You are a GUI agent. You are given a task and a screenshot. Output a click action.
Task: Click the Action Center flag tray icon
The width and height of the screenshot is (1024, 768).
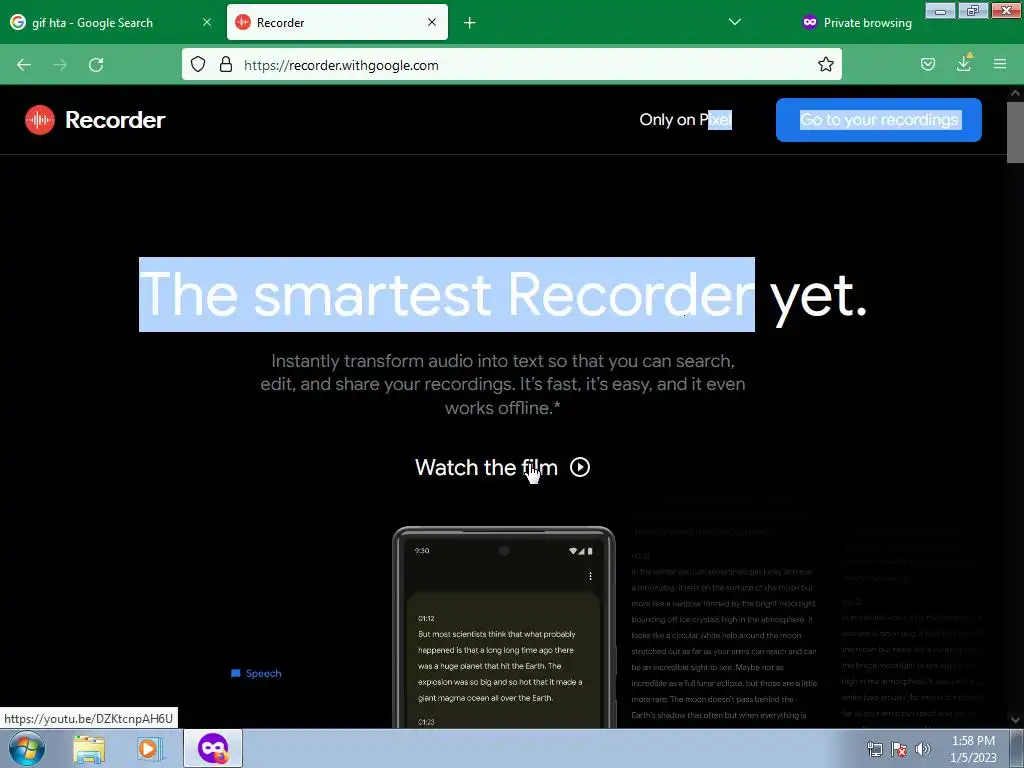[899, 749]
